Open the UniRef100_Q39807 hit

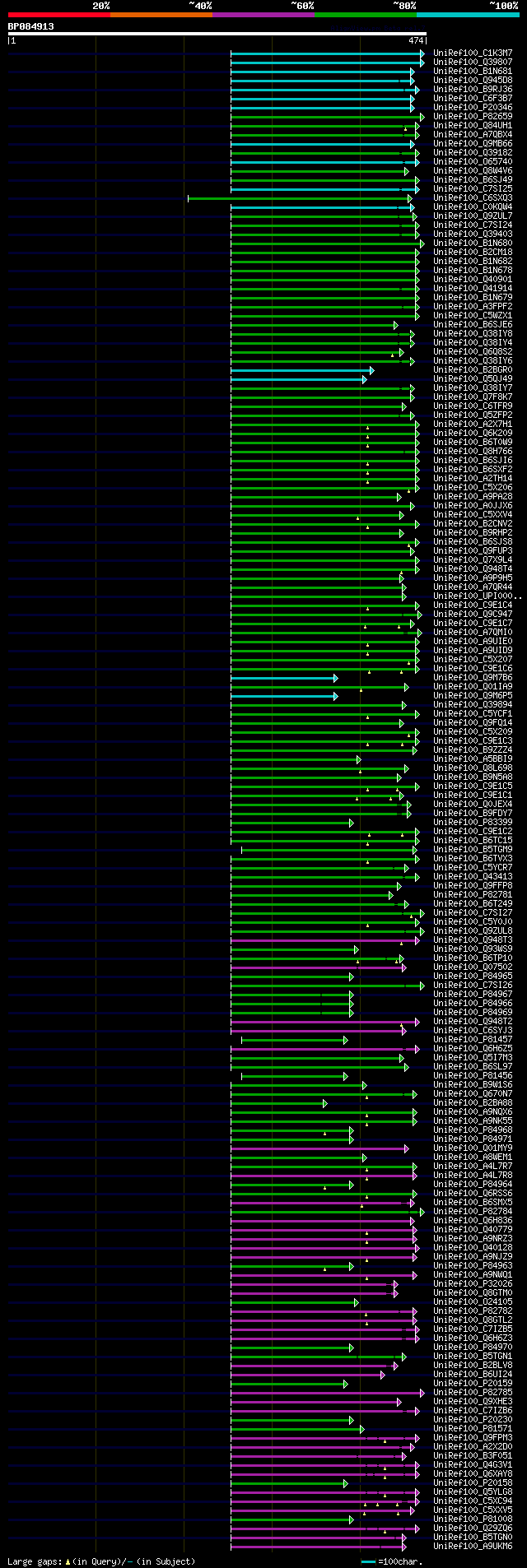tap(473, 62)
